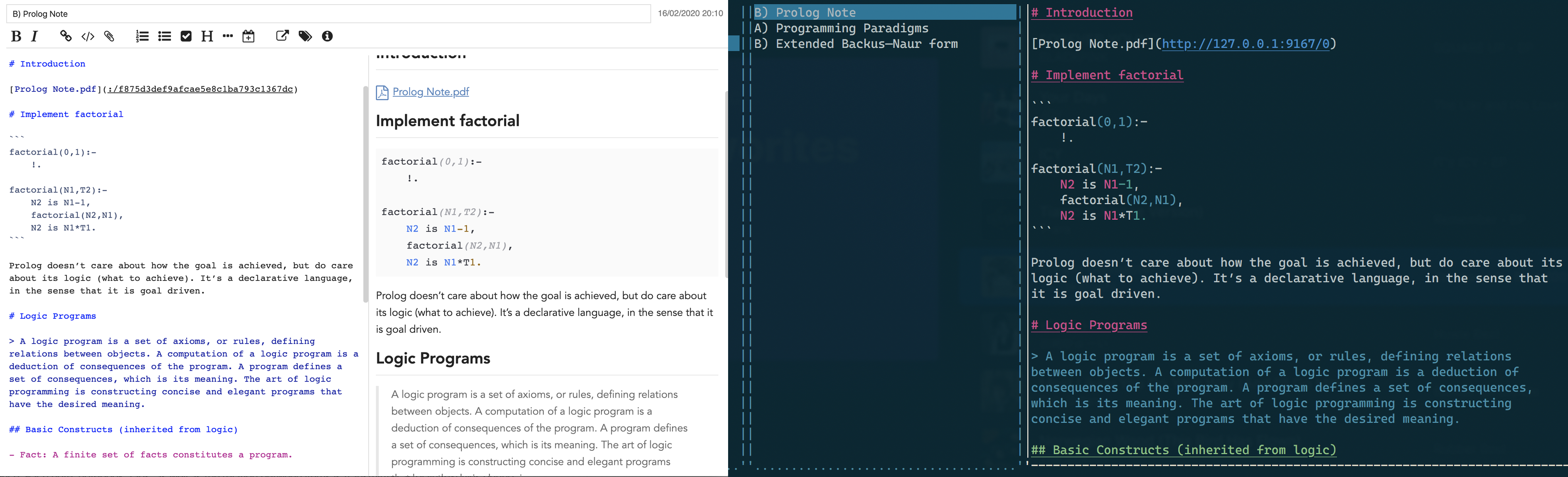Select Extended Backus–Naur form note

point(856,44)
